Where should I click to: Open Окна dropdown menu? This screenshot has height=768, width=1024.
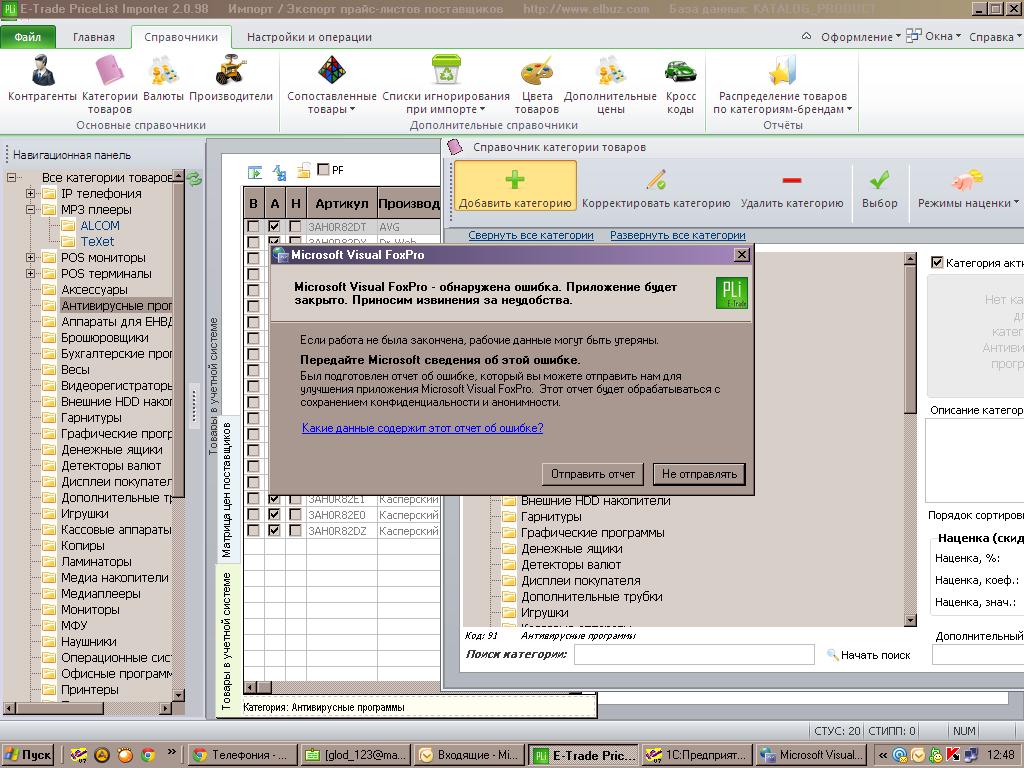pyautogui.click(x=933, y=36)
